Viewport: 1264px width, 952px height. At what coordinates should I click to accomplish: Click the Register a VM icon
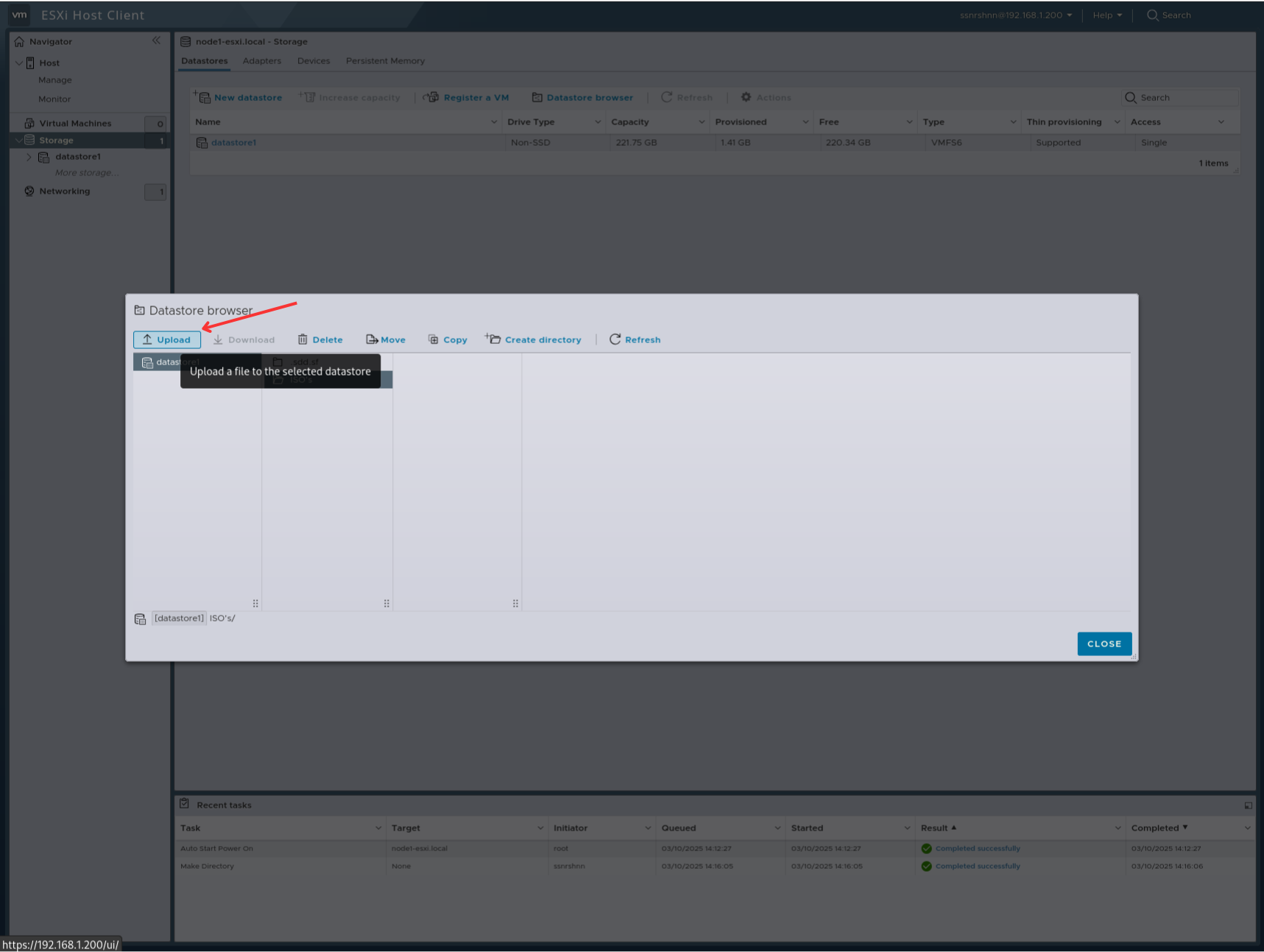431,96
